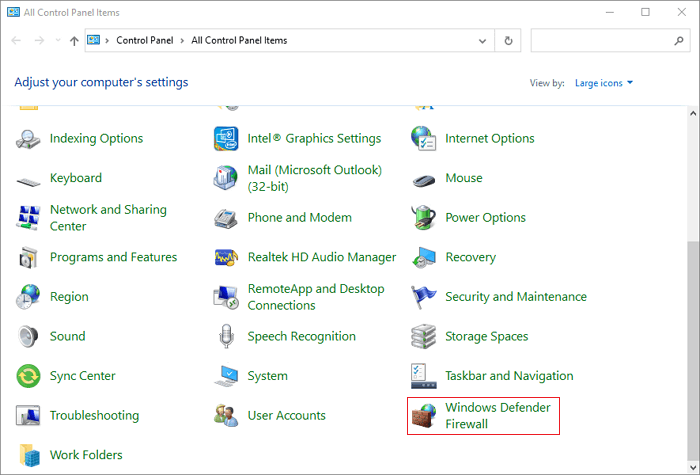
Task: Open the Speech Recognition microphone icon
Action: [226, 336]
